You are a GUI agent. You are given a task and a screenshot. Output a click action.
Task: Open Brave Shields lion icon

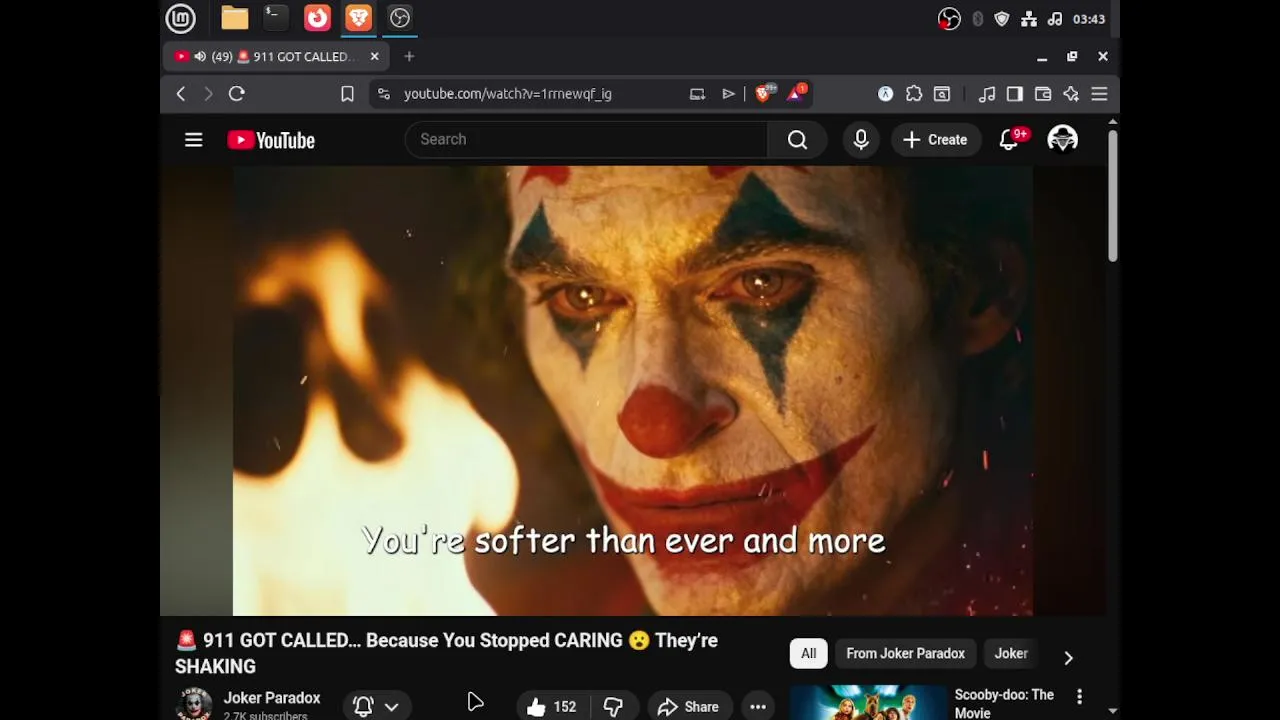click(765, 93)
